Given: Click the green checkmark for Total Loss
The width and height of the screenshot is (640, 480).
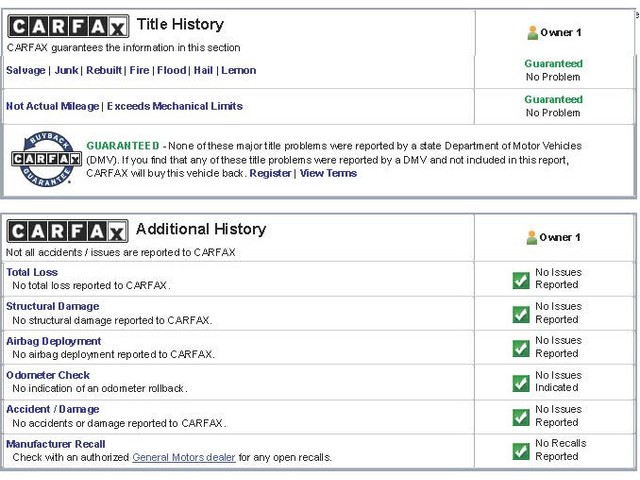Looking at the screenshot, I should [521, 279].
